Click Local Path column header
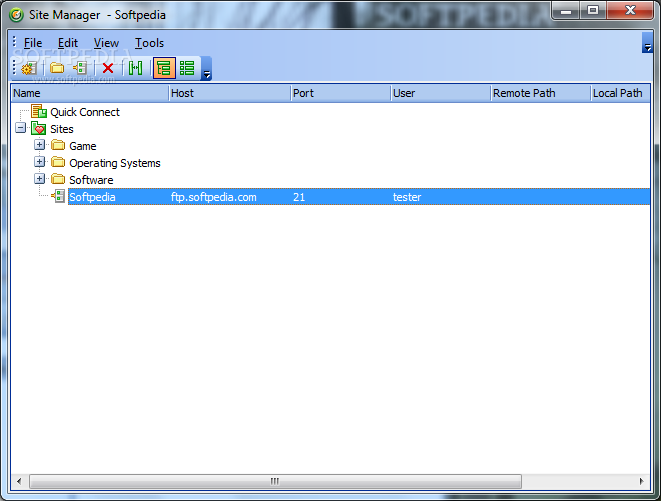The image size is (661, 501). pos(620,93)
